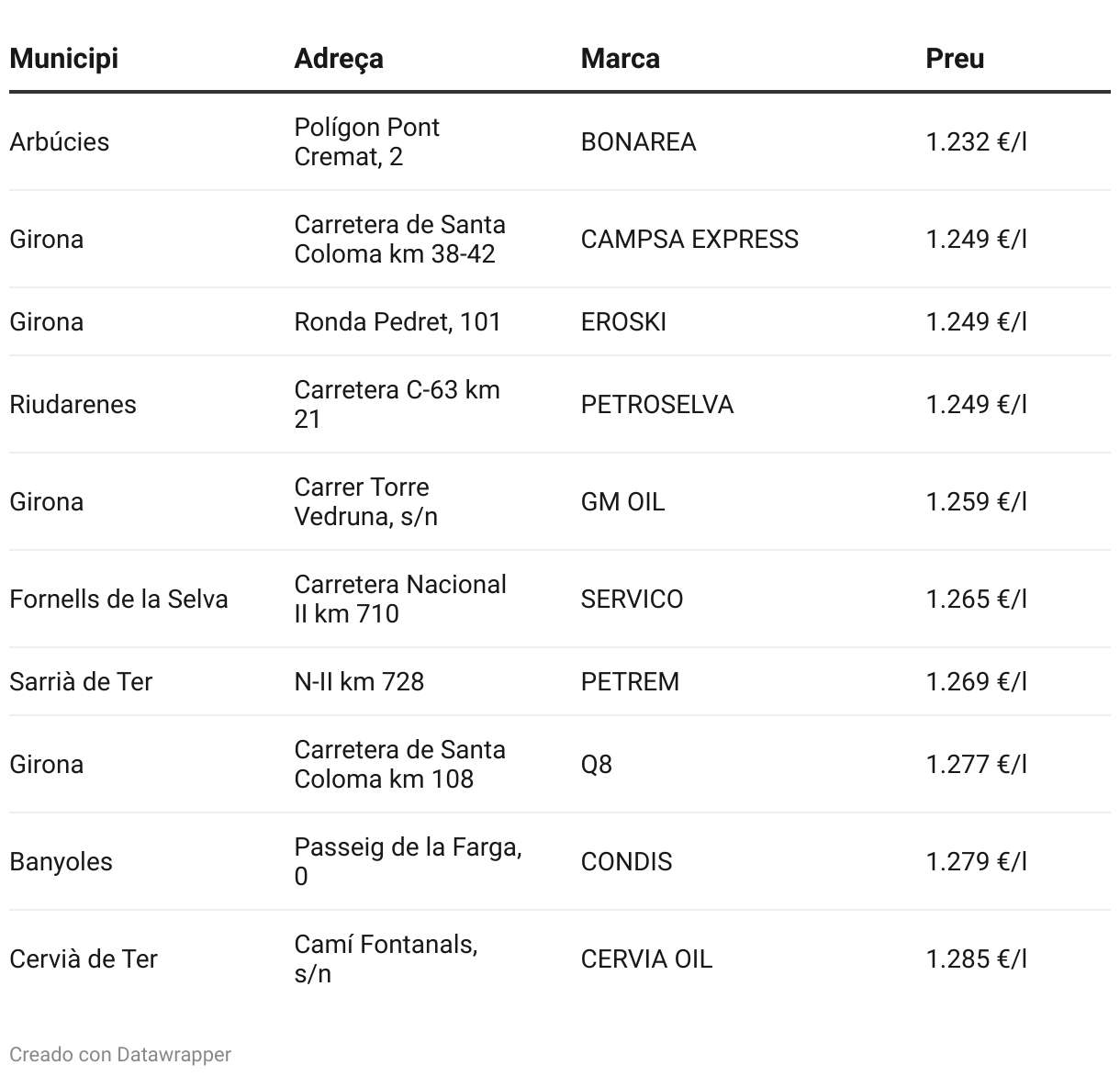The width and height of the screenshot is (1120, 1076).
Task: Select the 1.285 €/l price cell
Action: pyautogui.click(x=976, y=959)
